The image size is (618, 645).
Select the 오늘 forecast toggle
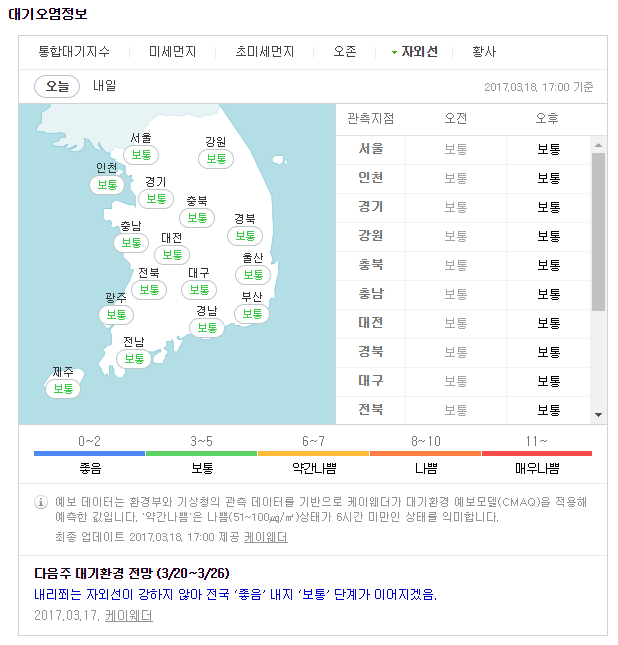57,86
